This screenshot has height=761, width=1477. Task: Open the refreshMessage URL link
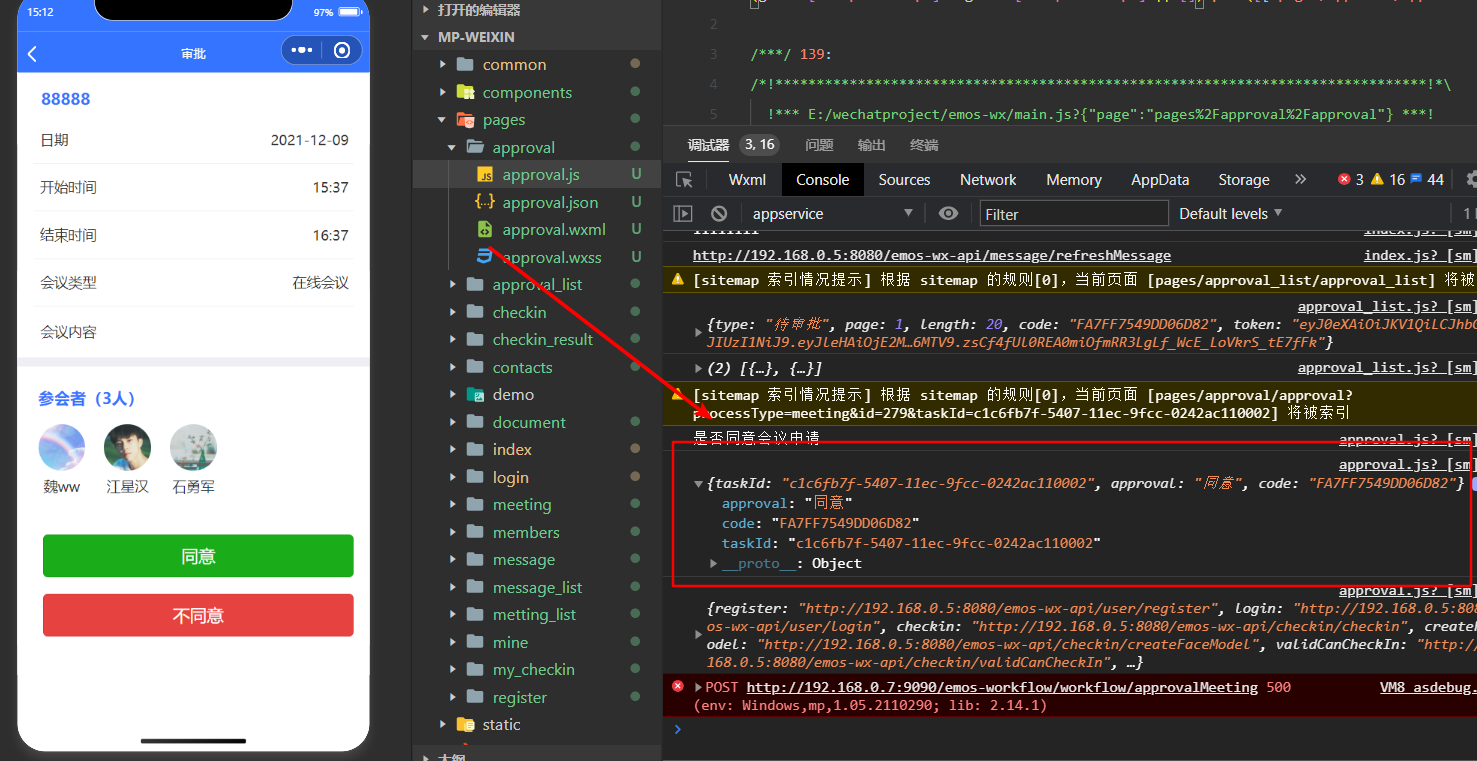coord(932,255)
